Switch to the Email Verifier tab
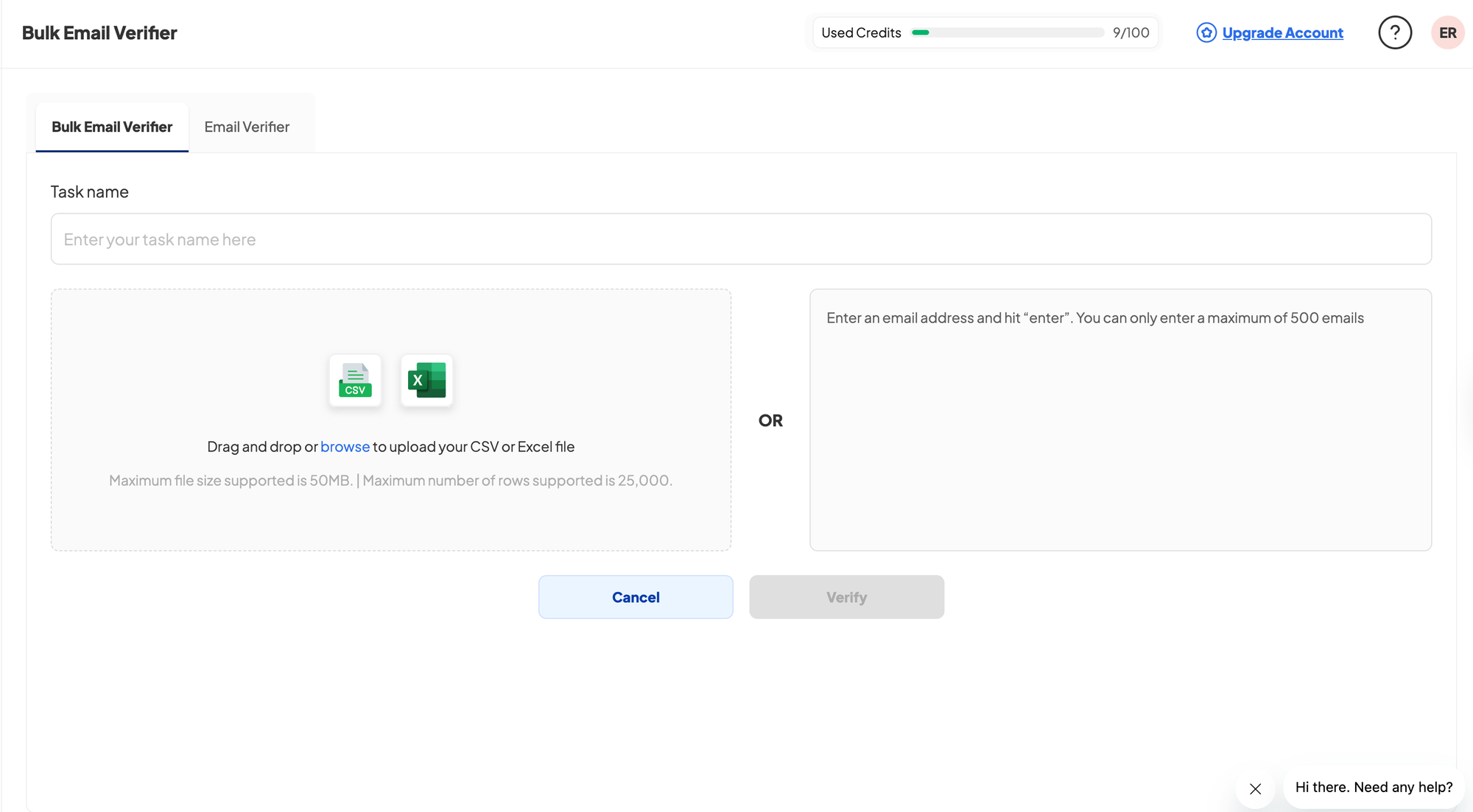Screen dimensions: 1473x812 [x=247, y=127]
